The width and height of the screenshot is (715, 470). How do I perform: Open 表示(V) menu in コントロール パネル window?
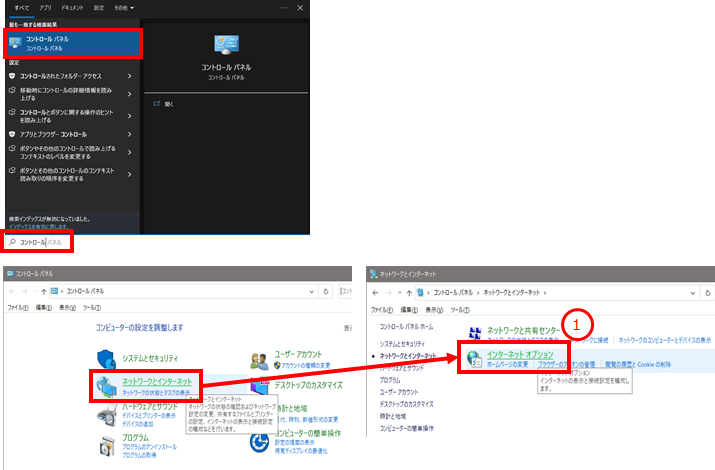[67, 308]
